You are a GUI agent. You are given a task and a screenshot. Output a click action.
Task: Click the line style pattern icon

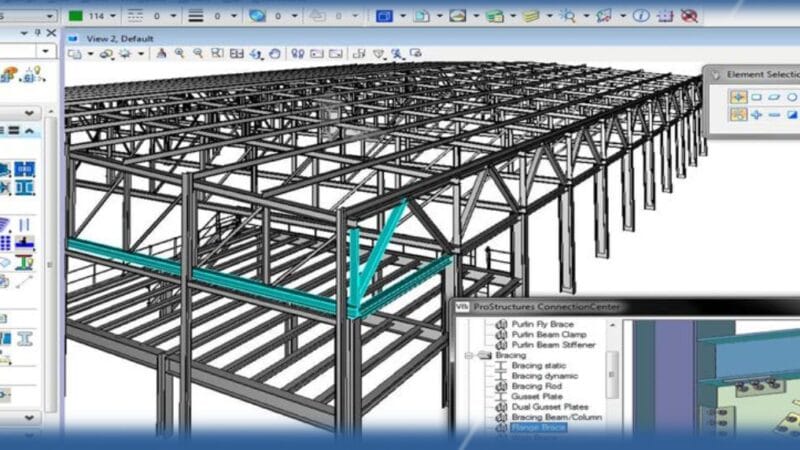point(135,16)
